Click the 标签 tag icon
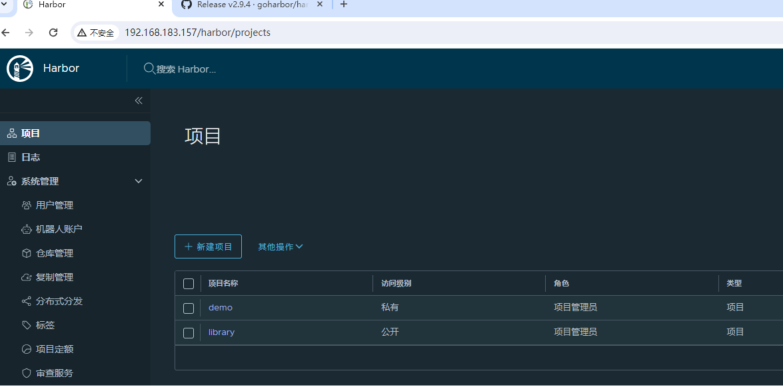The width and height of the screenshot is (783, 386). click(26, 325)
